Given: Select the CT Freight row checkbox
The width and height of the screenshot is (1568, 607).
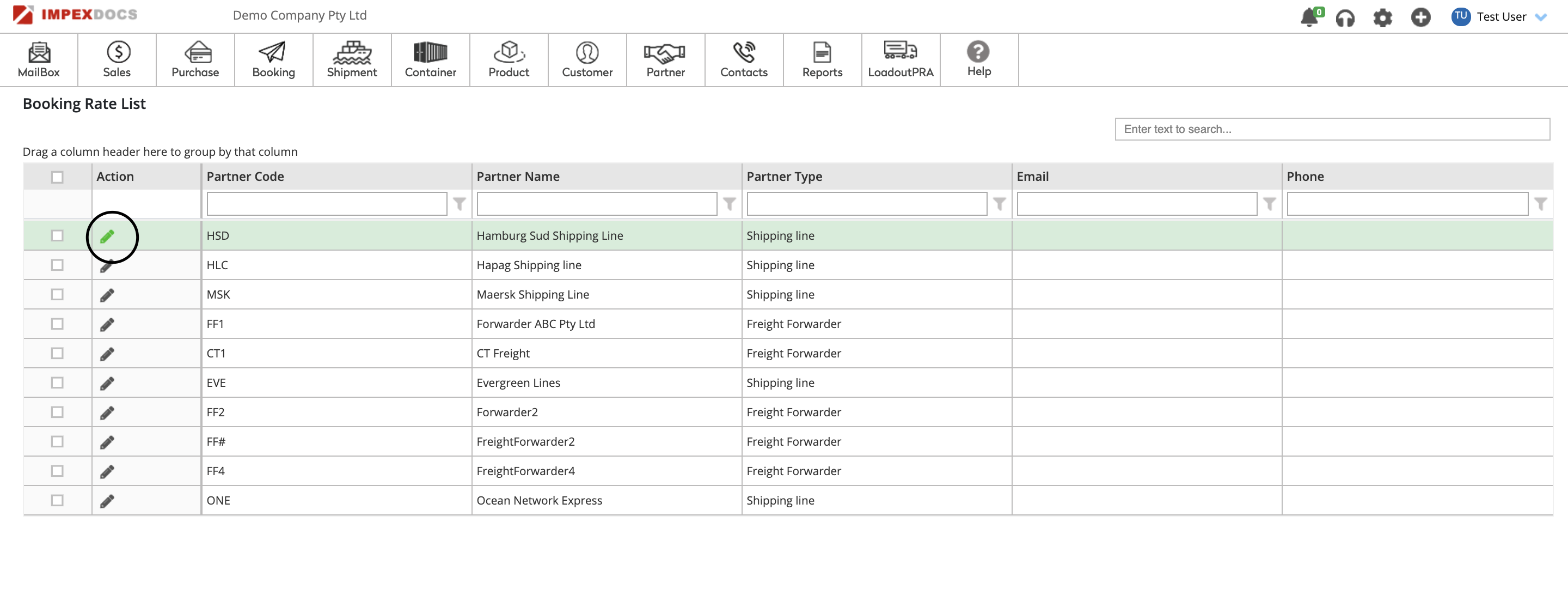Looking at the screenshot, I should point(57,354).
